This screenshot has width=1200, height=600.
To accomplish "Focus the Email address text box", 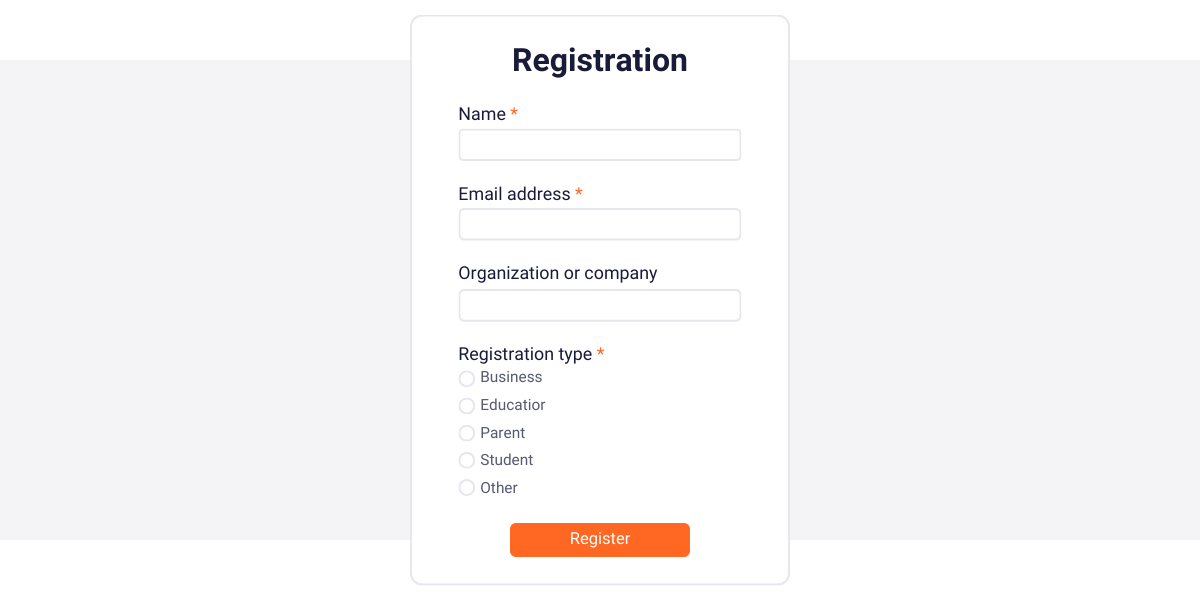I will coord(599,224).
